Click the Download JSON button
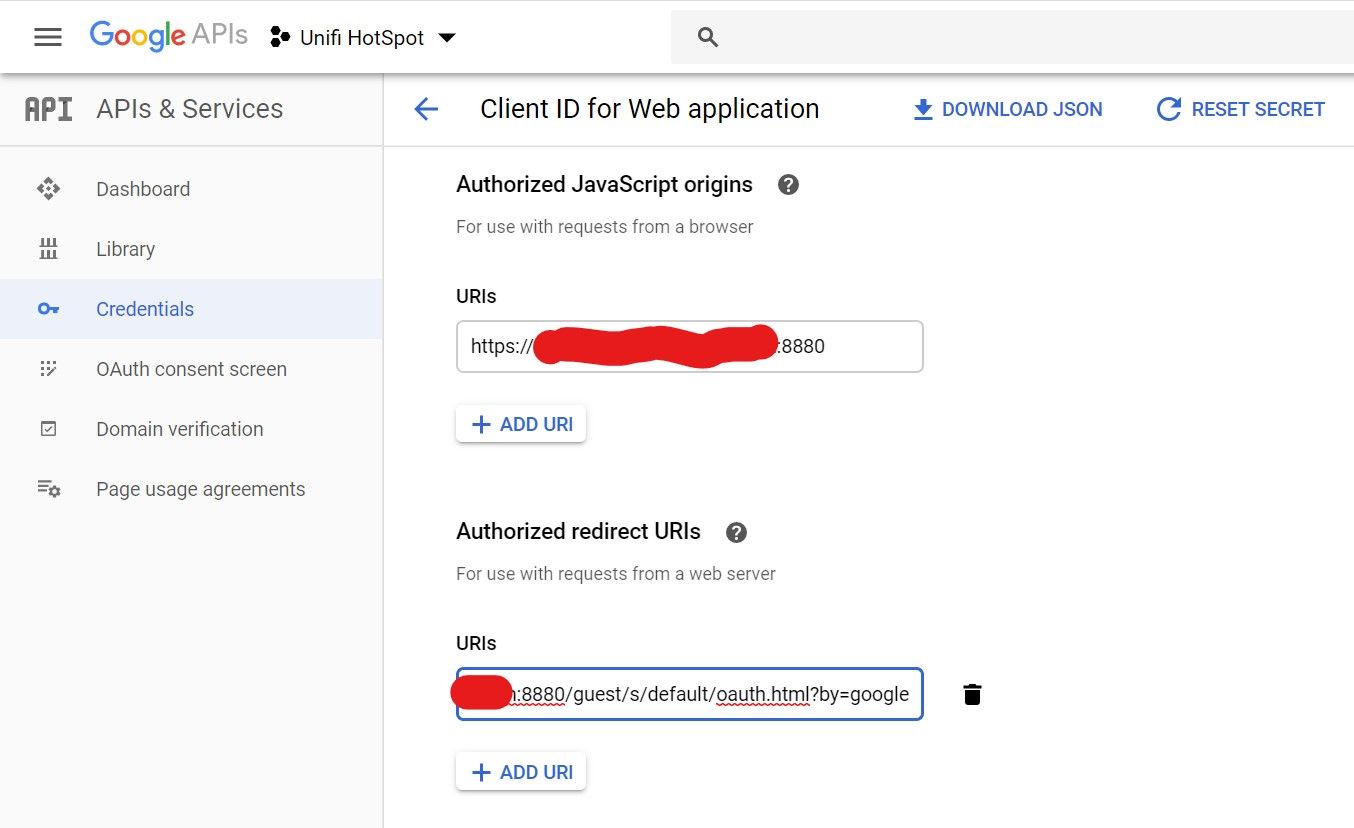Viewport: 1354px width, 828px height. [x=1008, y=109]
